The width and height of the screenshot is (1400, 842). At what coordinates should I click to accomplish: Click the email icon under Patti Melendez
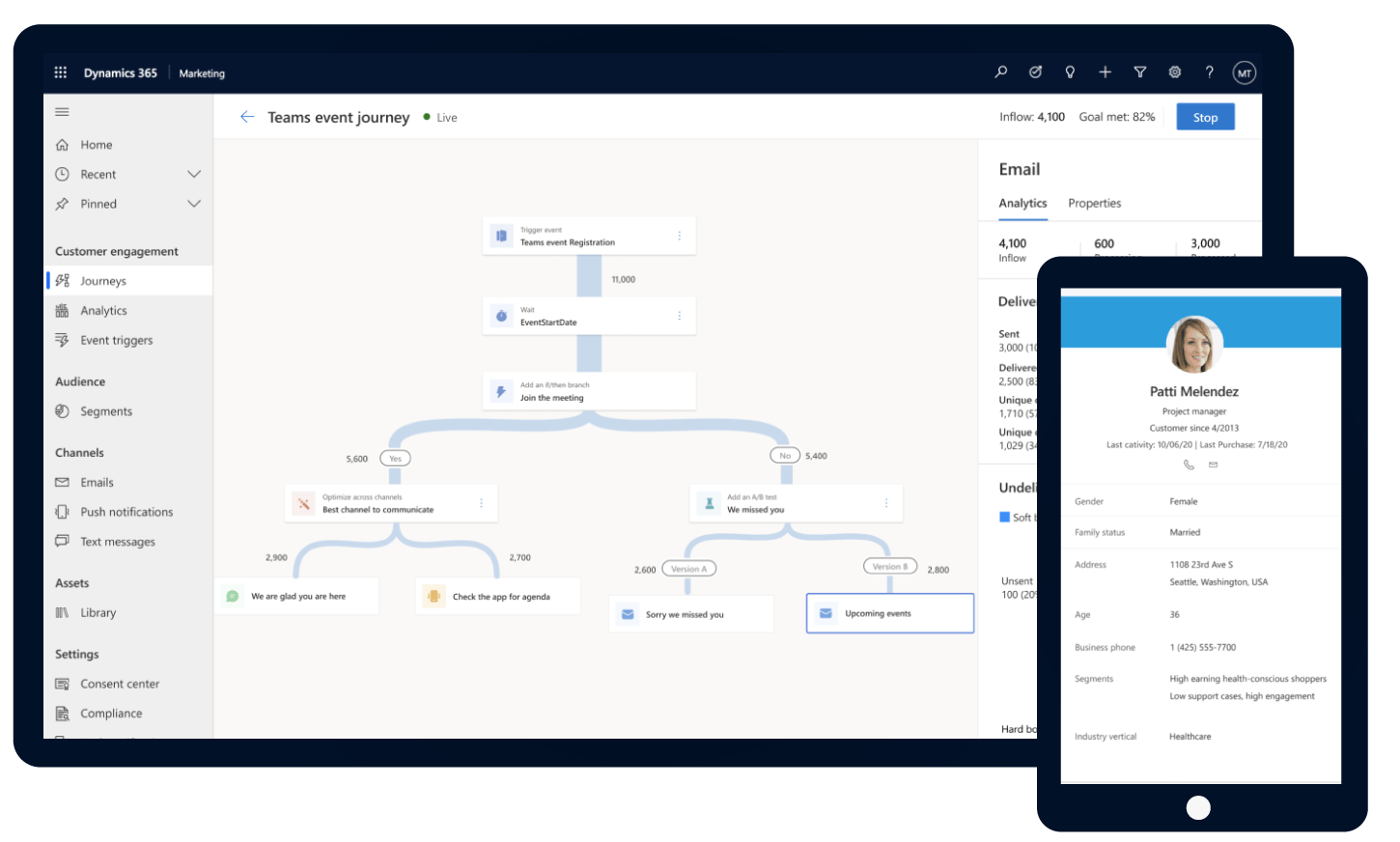1213,464
